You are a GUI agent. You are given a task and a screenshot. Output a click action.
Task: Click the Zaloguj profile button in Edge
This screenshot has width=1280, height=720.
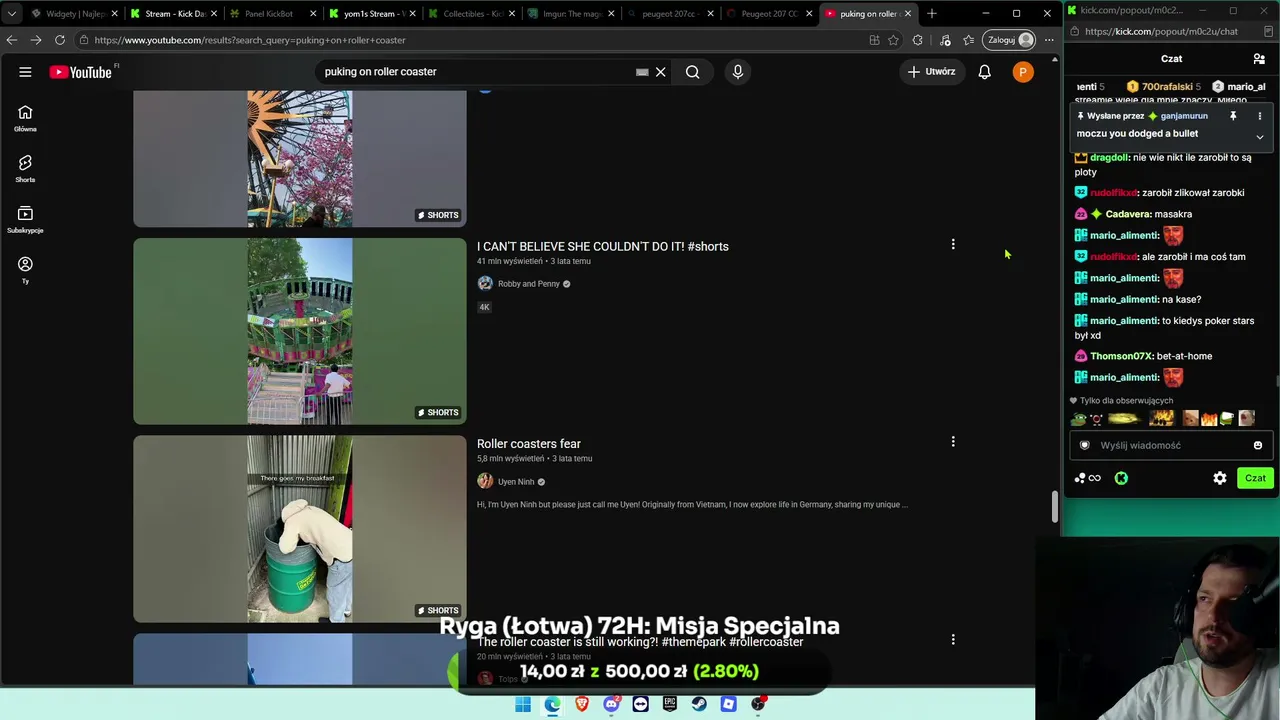[x=1011, y=40]
